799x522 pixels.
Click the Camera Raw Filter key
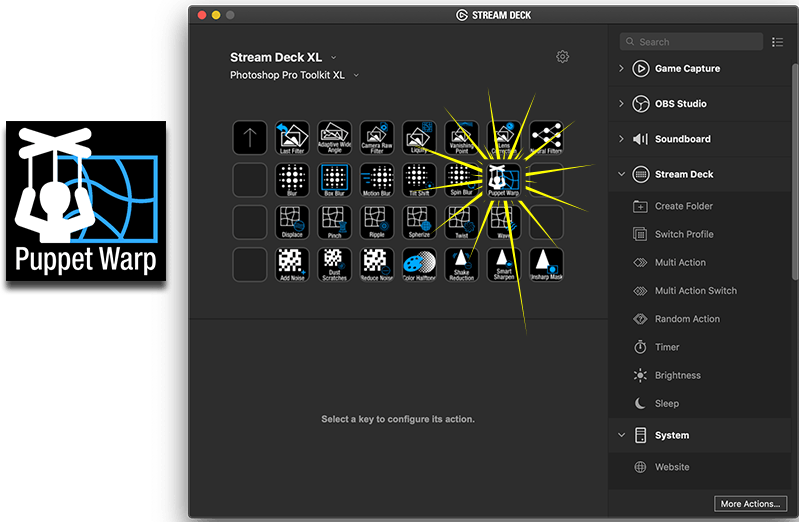click(377, 138)
